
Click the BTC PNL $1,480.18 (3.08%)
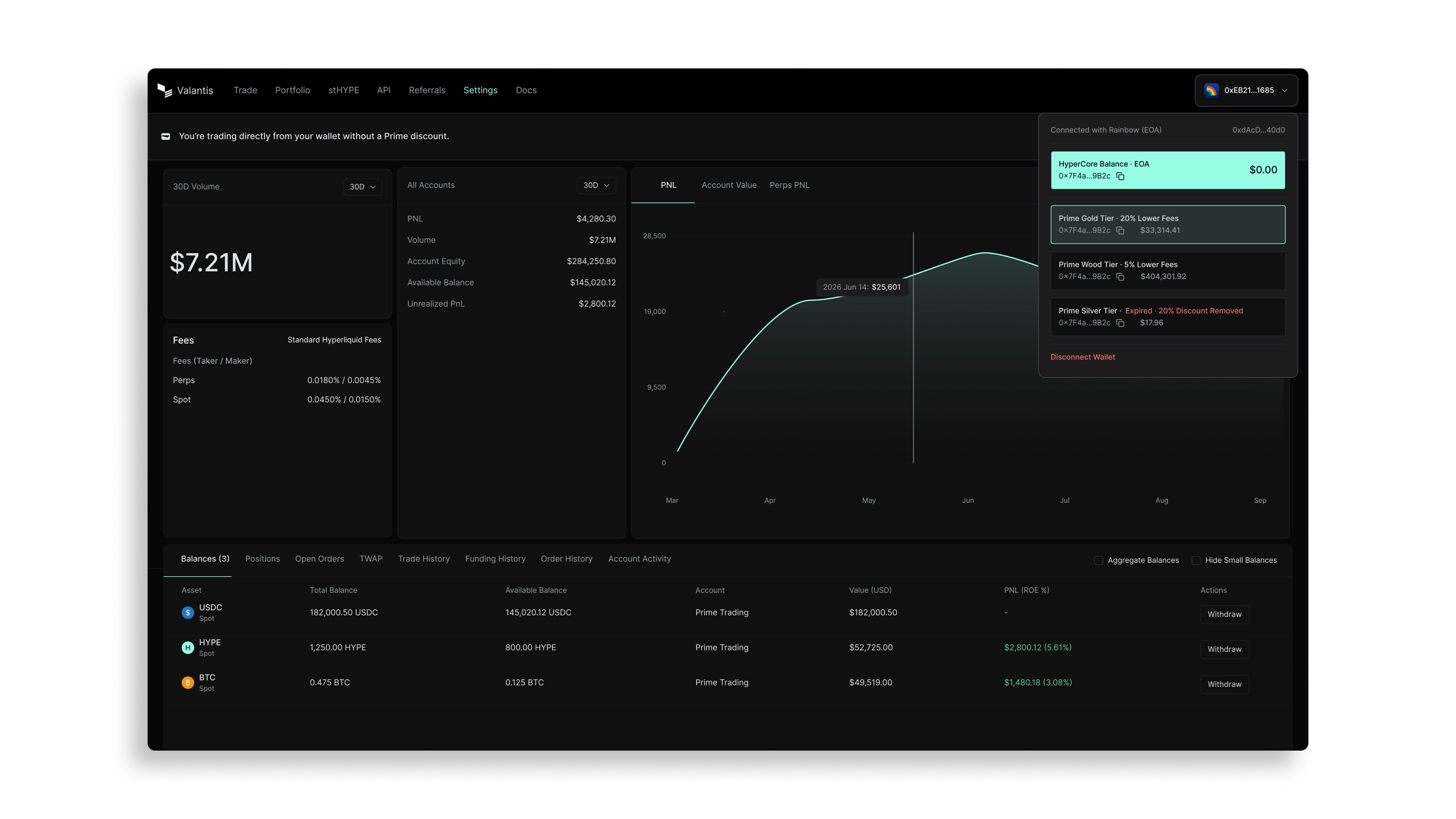click(x=1037, y=682)
